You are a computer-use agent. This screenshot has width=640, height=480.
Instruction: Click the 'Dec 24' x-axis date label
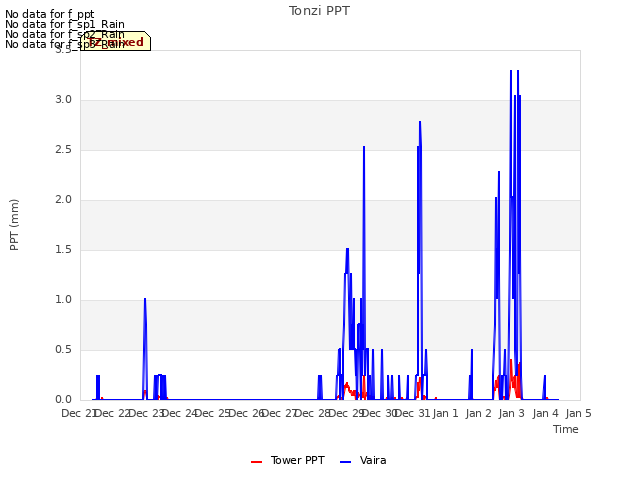180,413
